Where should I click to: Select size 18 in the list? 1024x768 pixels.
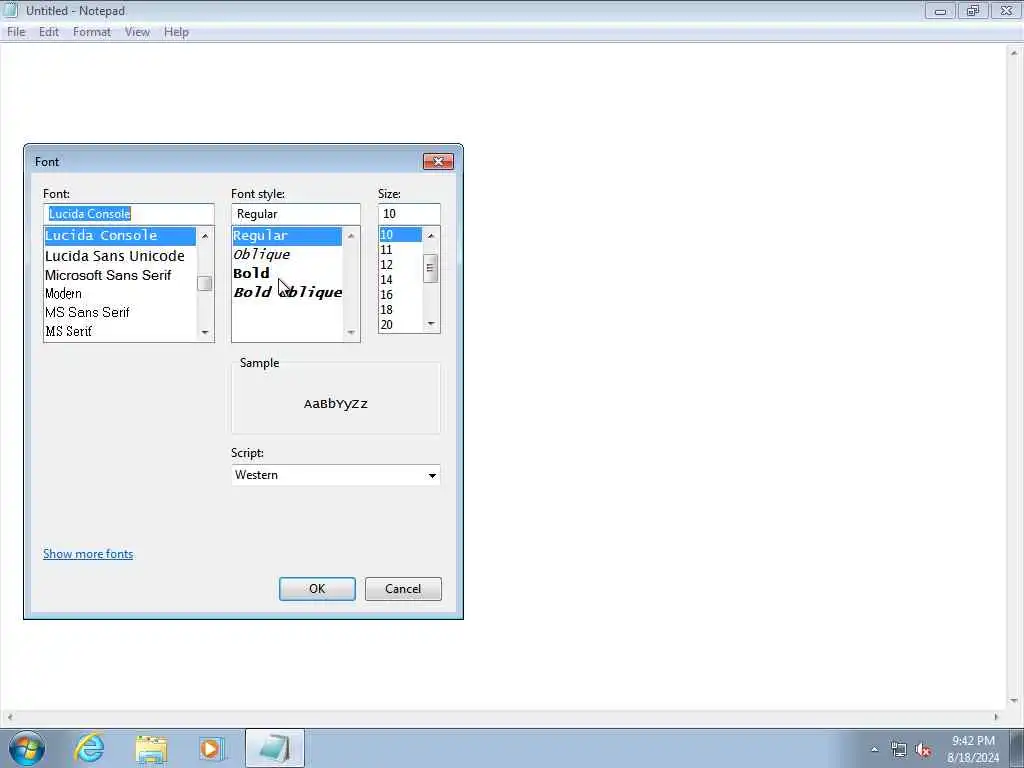(x=401, y=310)
